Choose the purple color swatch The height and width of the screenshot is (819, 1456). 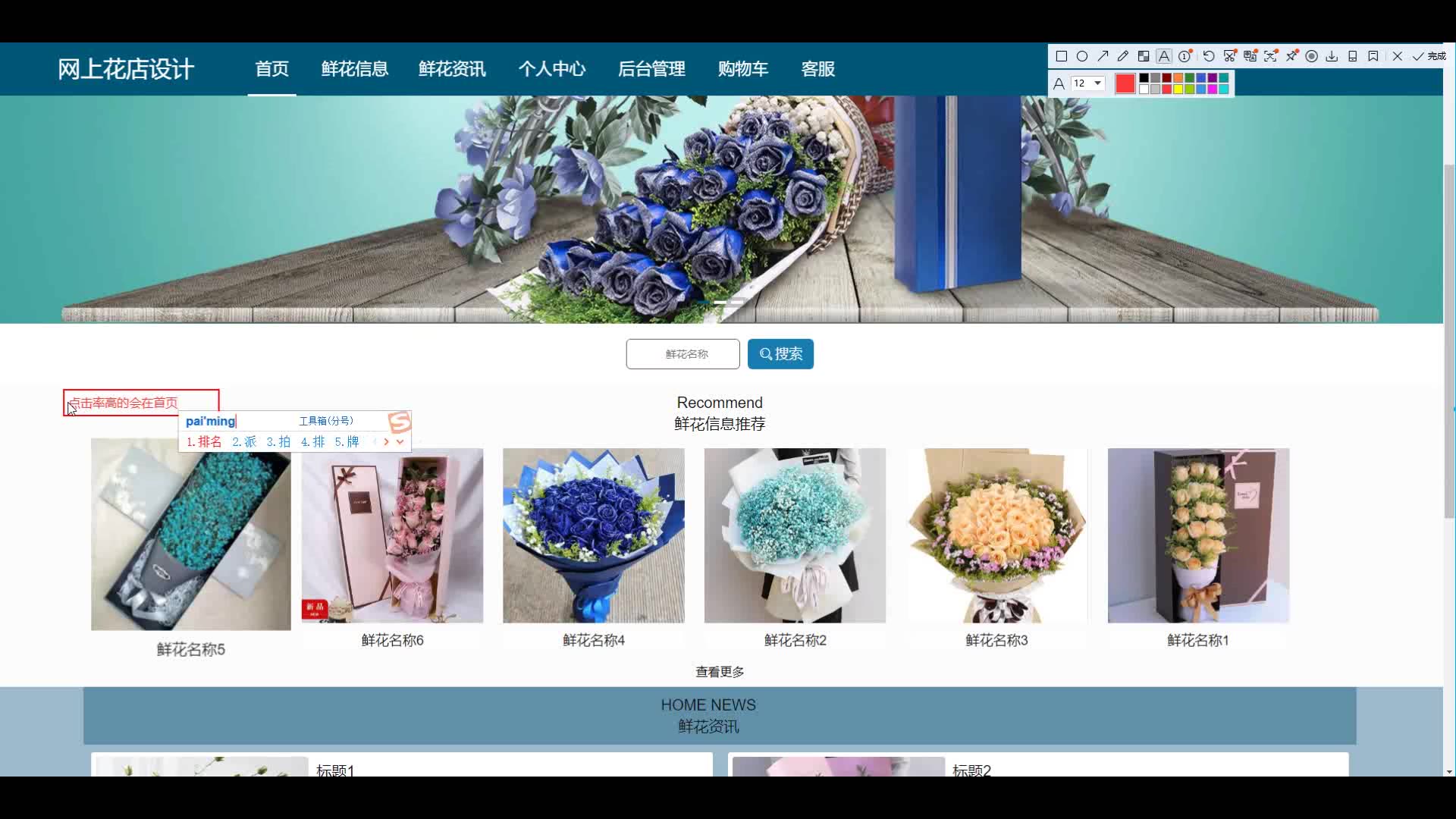(1212, 77)
